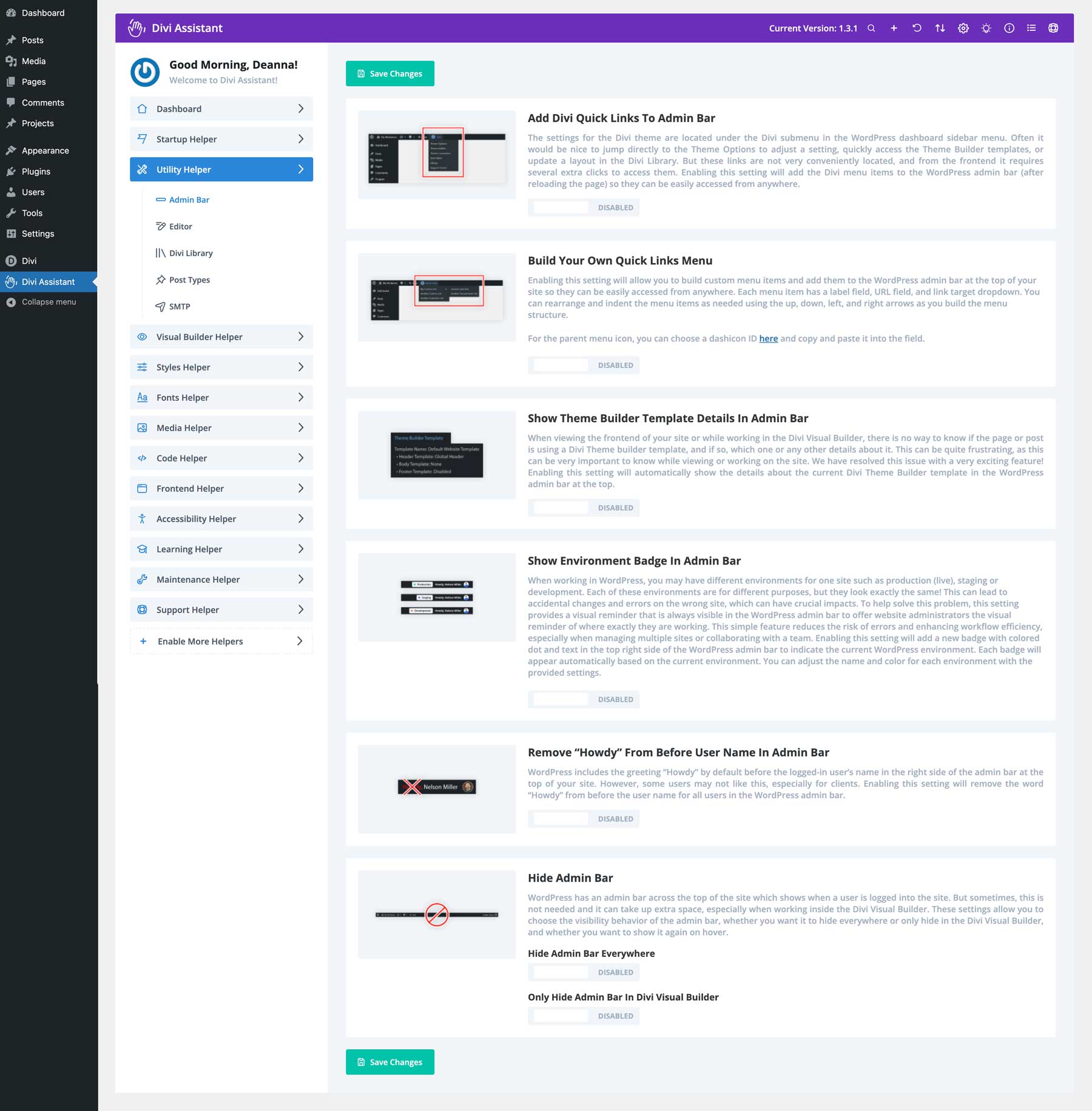The height and width of the screenshot is (1111, 1092).
Task: Open the help lifebuoy icon in the header
Action: 1054,28
